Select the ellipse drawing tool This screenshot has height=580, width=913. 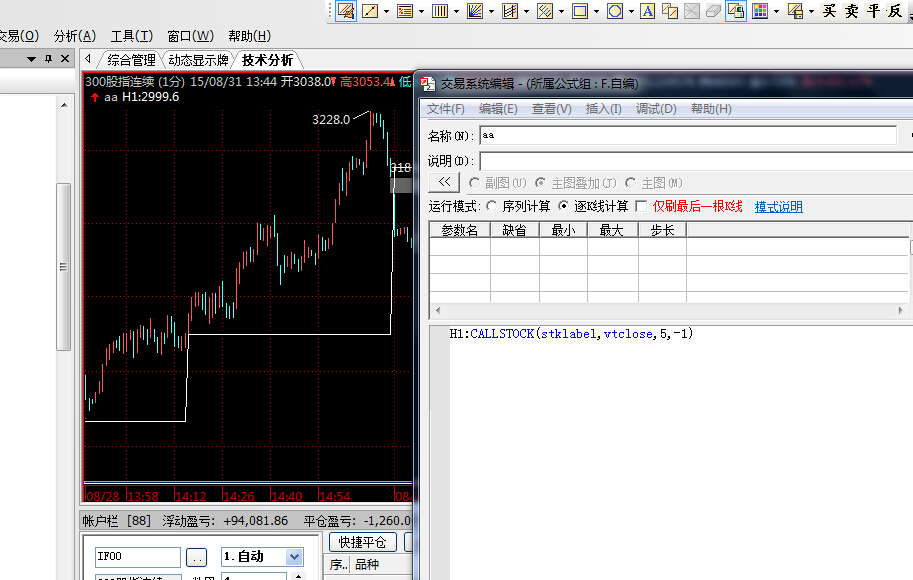615,11
